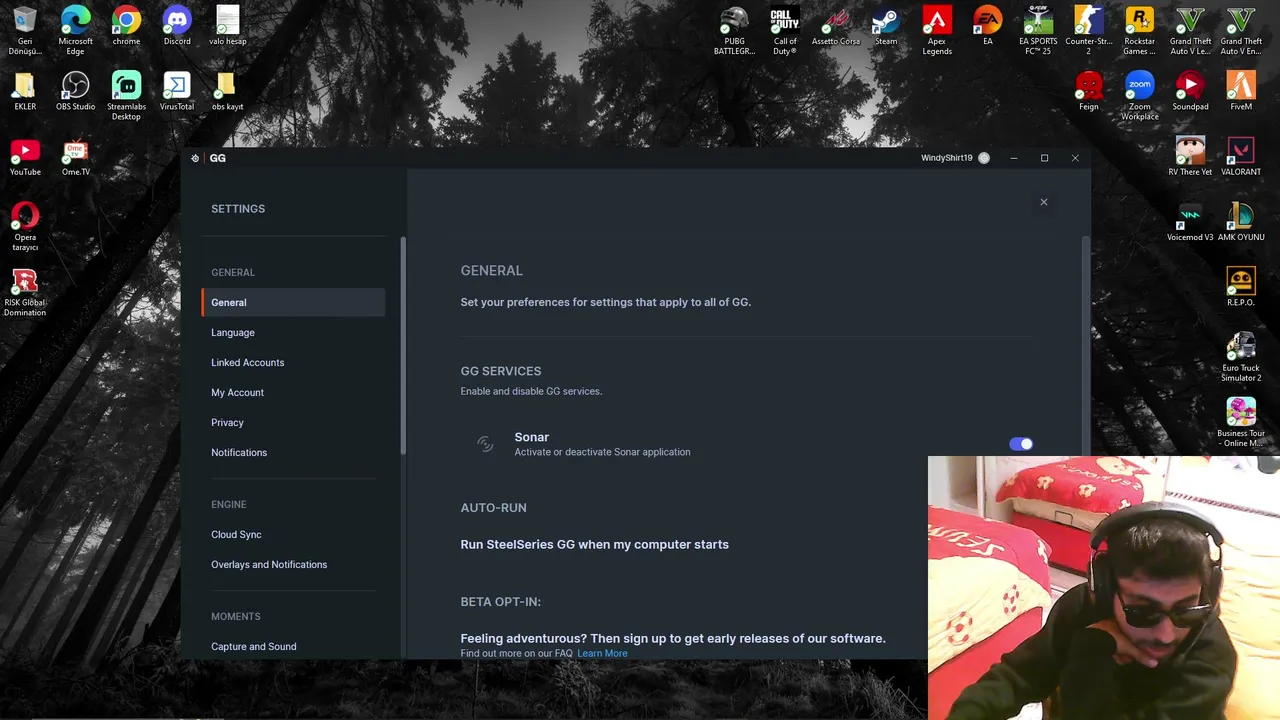Open VirusTotal desktop shortcut

[x=177, y=91]
